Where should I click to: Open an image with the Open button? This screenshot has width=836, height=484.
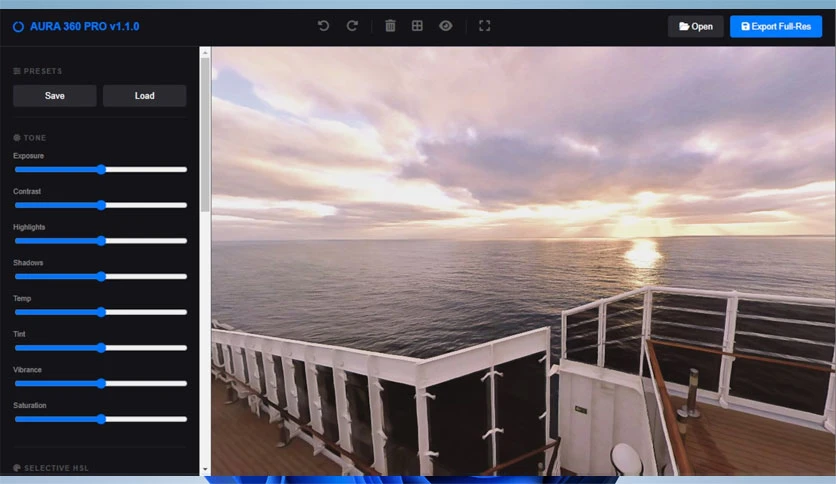click(x=696, y=26)
